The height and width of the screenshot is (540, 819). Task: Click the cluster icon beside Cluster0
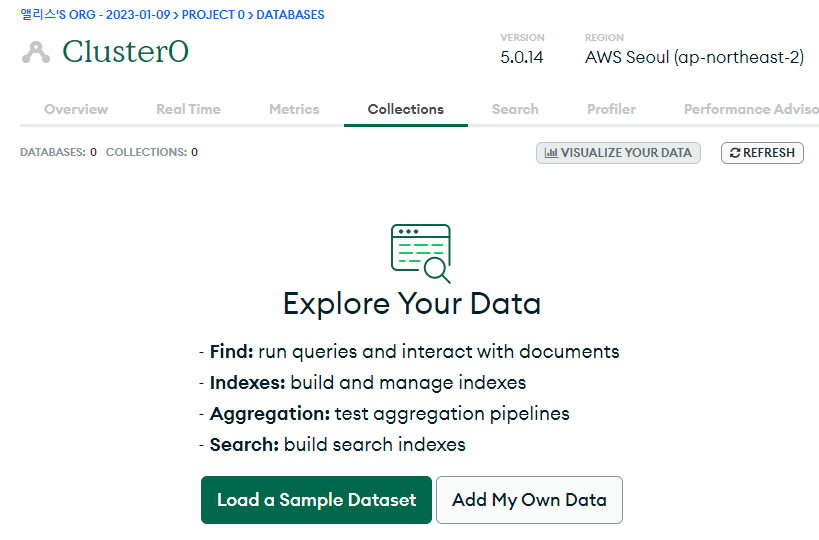[x=36, y=52]
